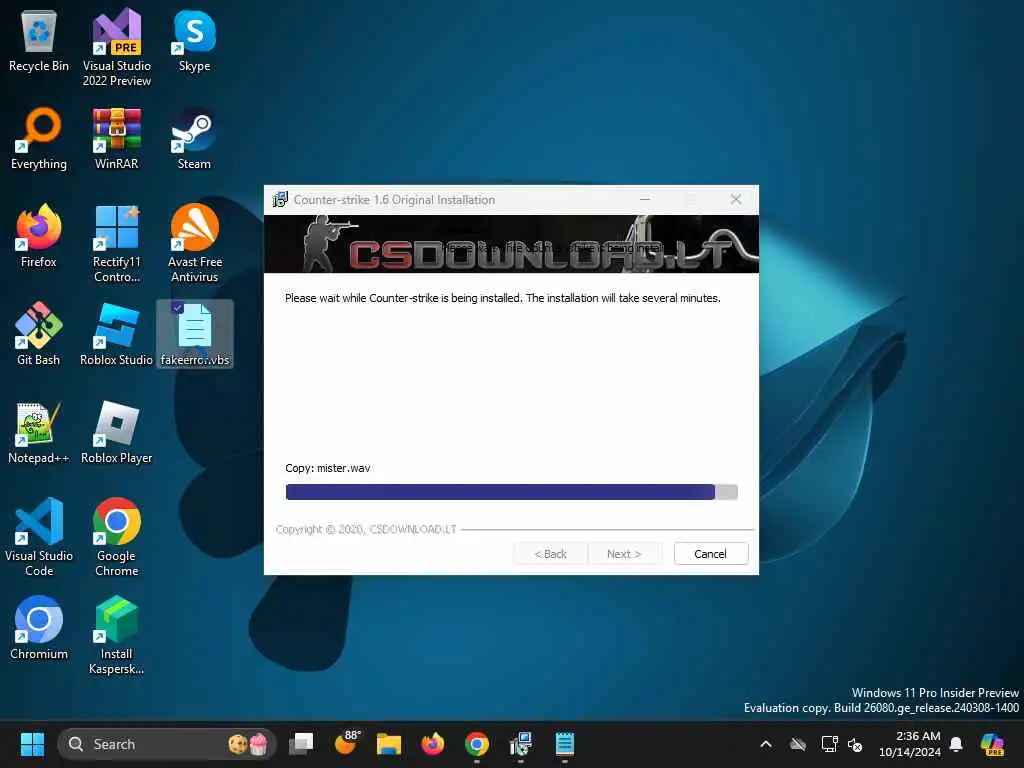Image resolution: width=1024 pixels, height=768 pixels.
Task: Minimize the Counter-strike installer window
Action: point(645,199)
